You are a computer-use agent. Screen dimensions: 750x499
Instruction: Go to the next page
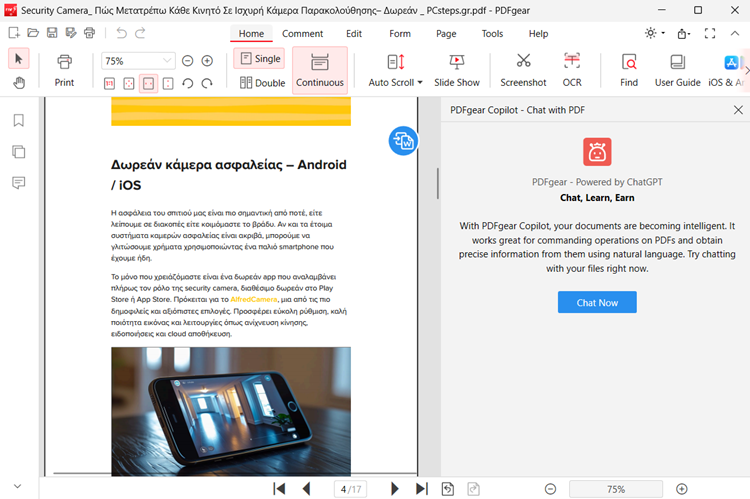(395, 489)
